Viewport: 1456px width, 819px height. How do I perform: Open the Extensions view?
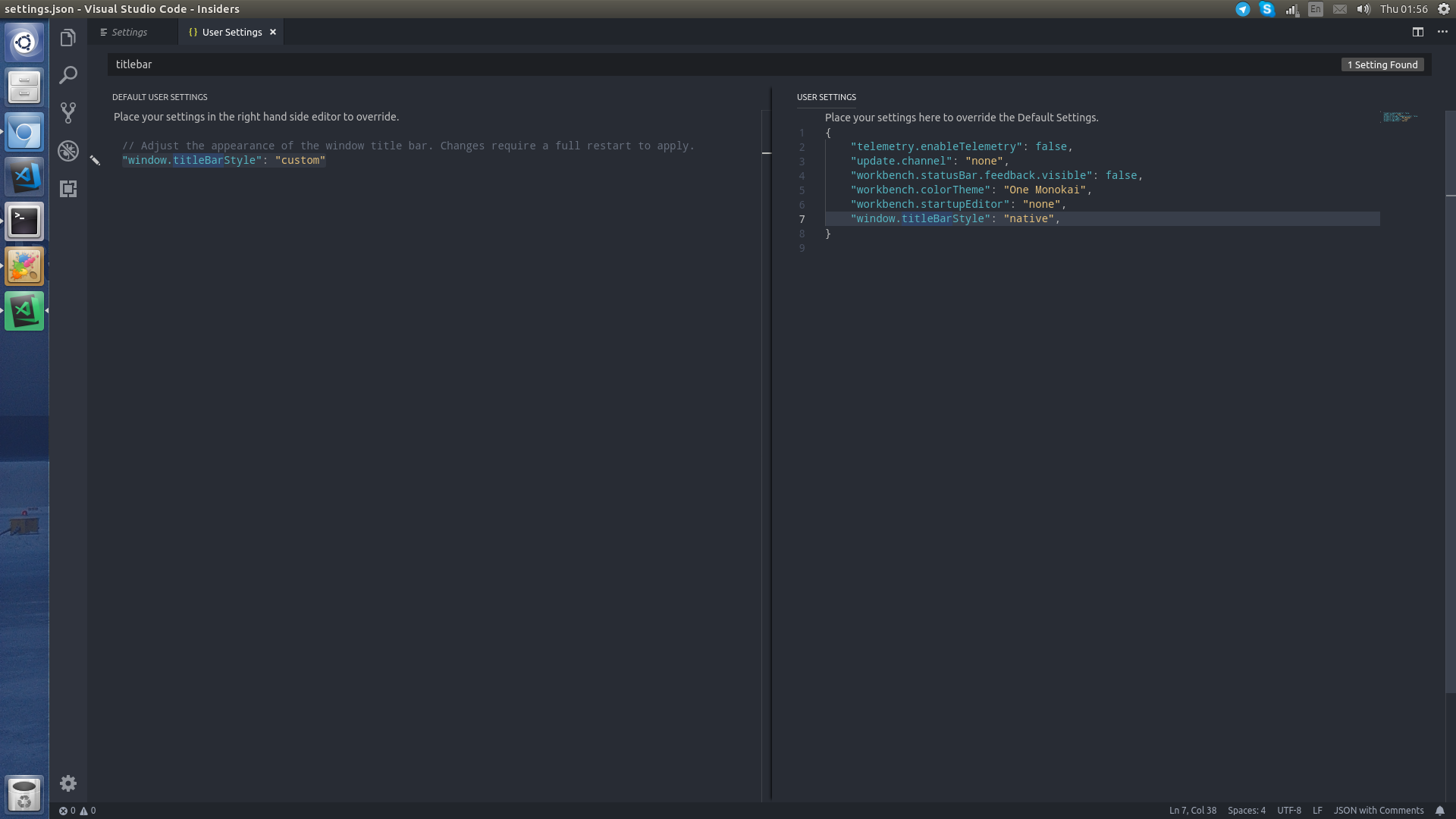pyautogui.click(x=68, y=189)
